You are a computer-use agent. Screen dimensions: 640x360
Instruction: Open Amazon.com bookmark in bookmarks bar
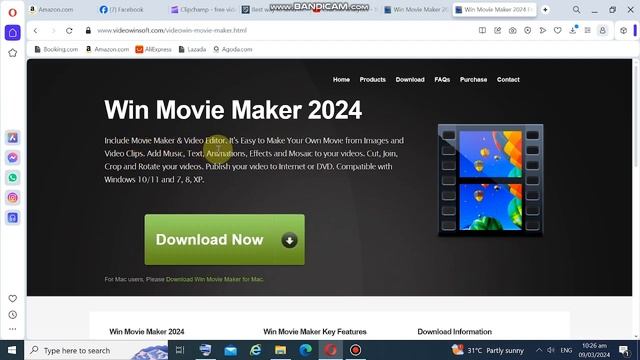point(107,49)
